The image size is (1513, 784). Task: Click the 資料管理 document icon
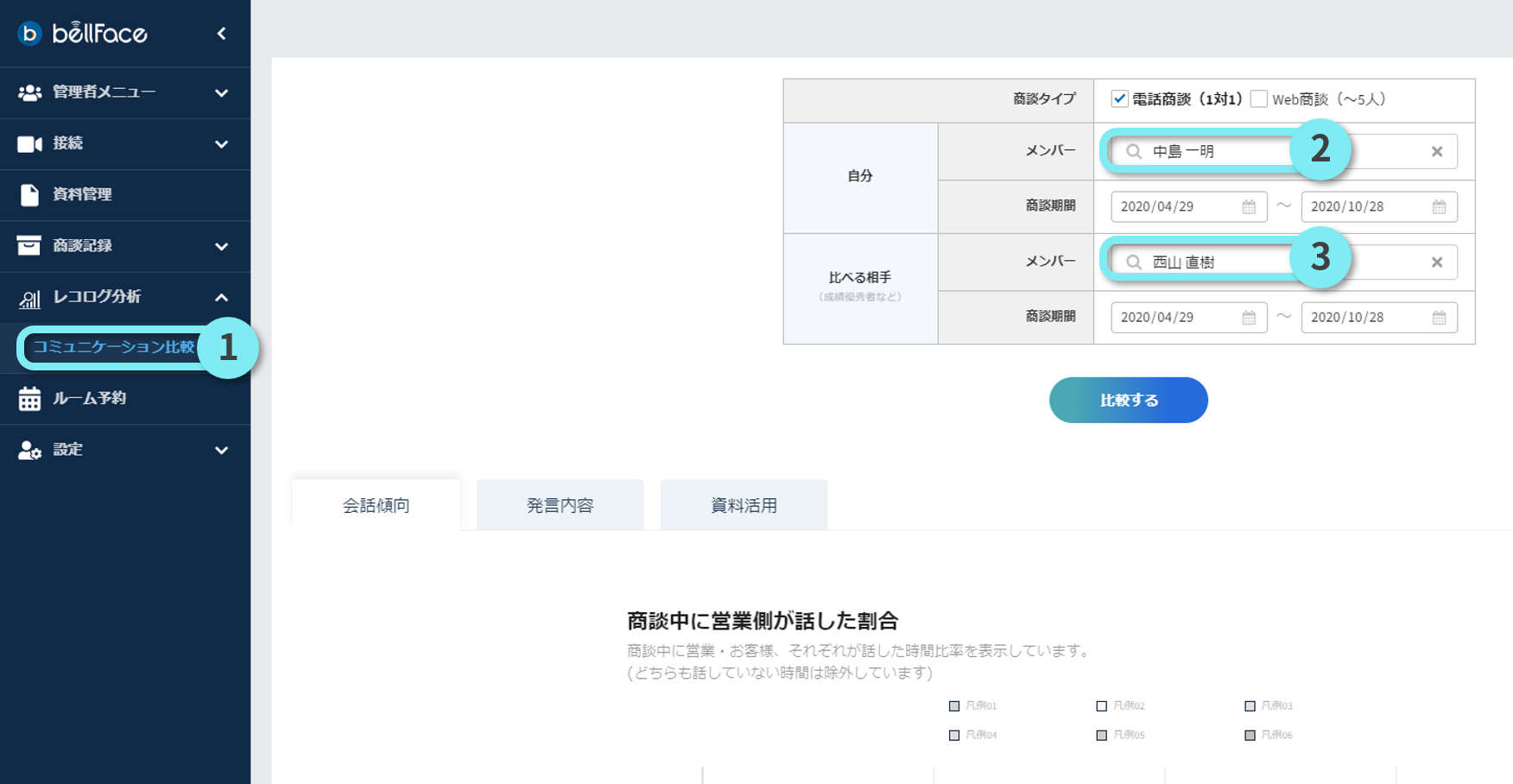tap(29, 194)
